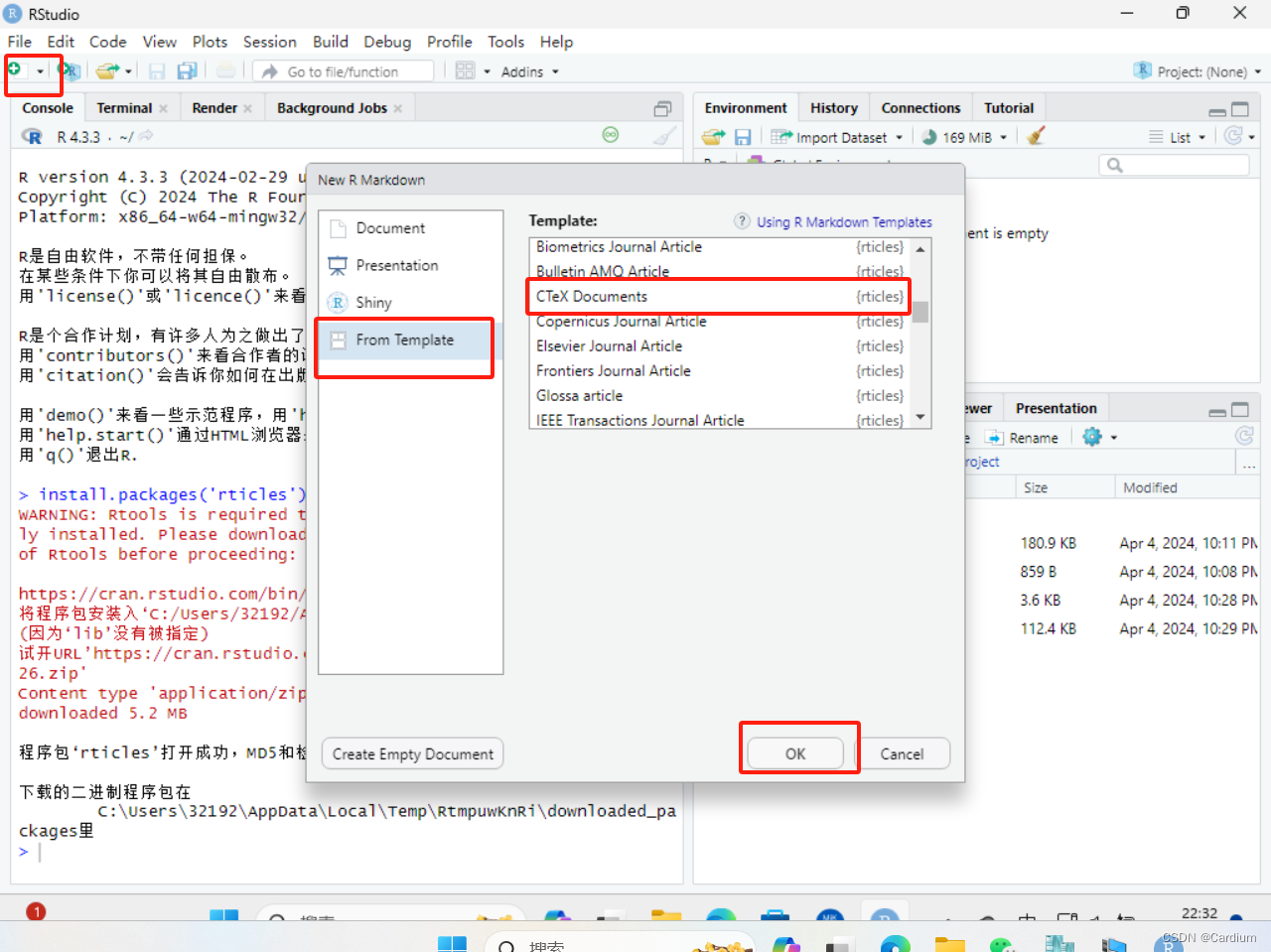Viewport: 1271px width, 952px height.
Task: Open the Tools menu
Action: tap(505, 42)
